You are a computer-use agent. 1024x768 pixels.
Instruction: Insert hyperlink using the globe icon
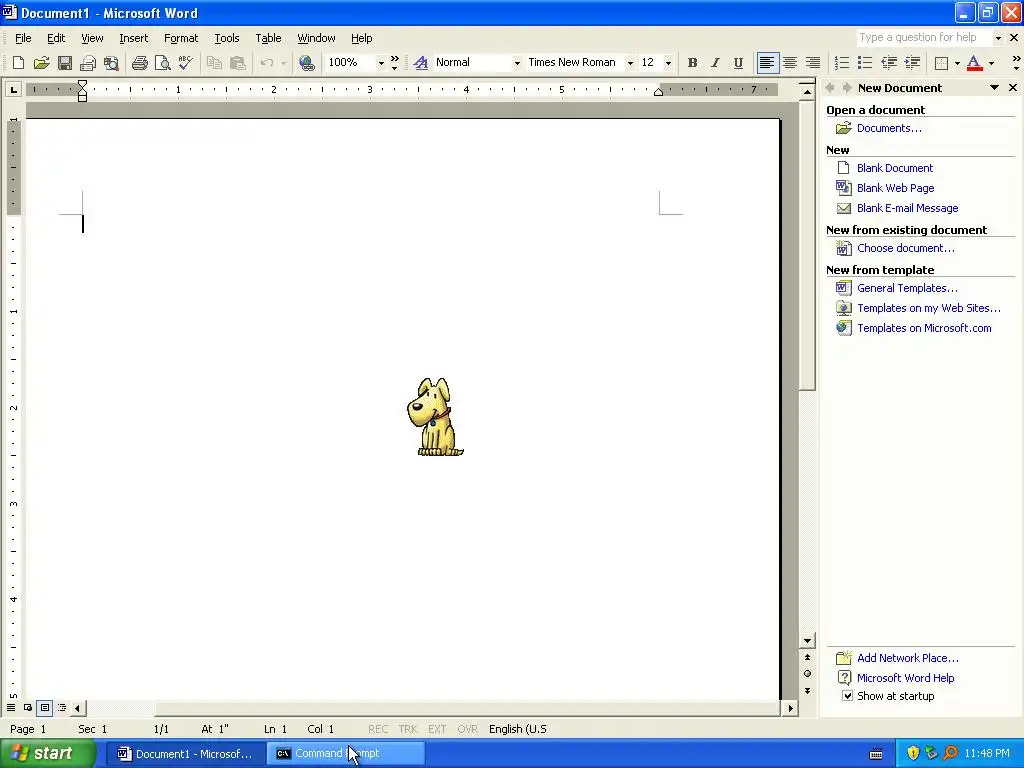(306, 63)
